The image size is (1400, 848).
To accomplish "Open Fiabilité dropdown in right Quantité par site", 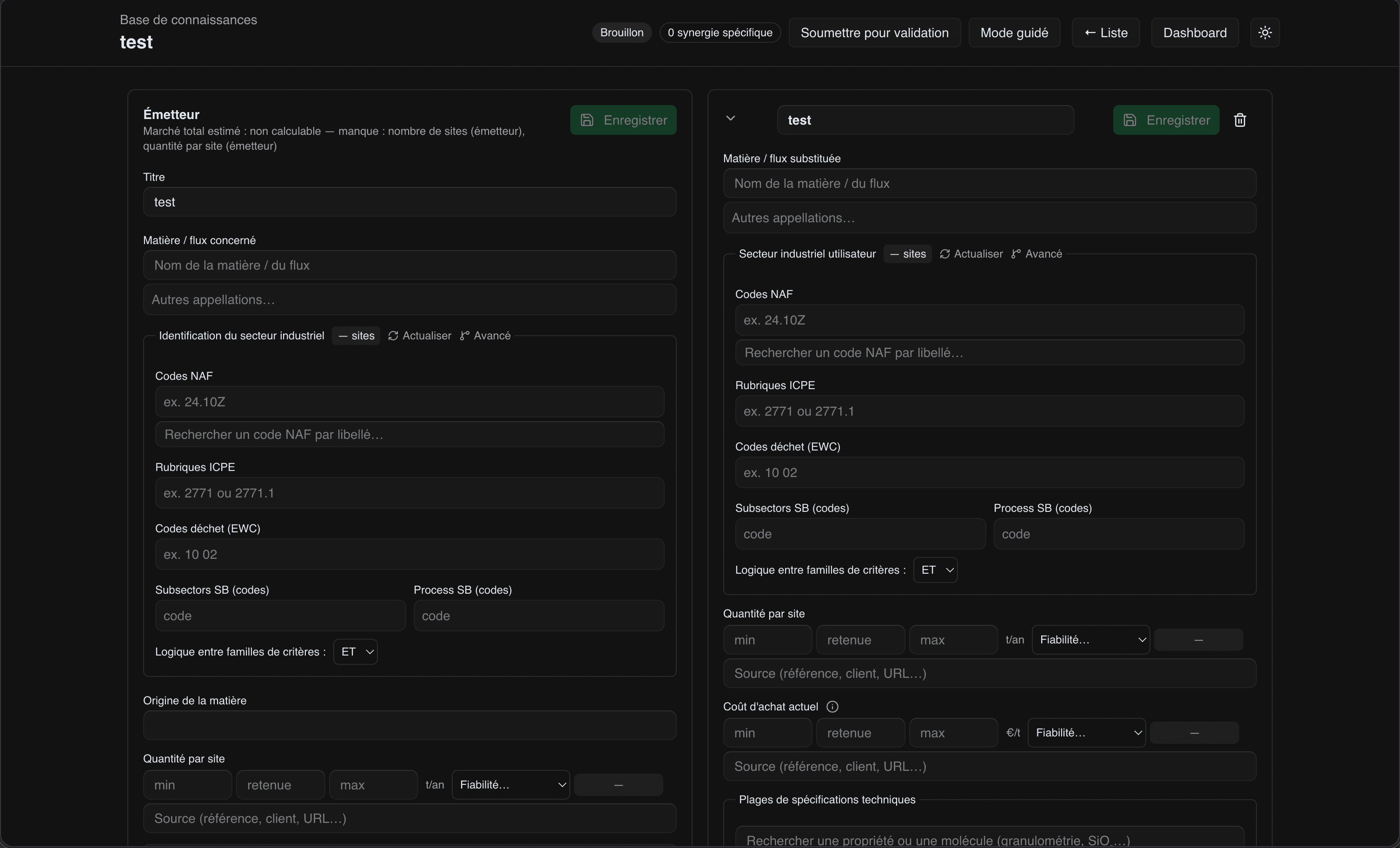I will [x=1091, y=639].
